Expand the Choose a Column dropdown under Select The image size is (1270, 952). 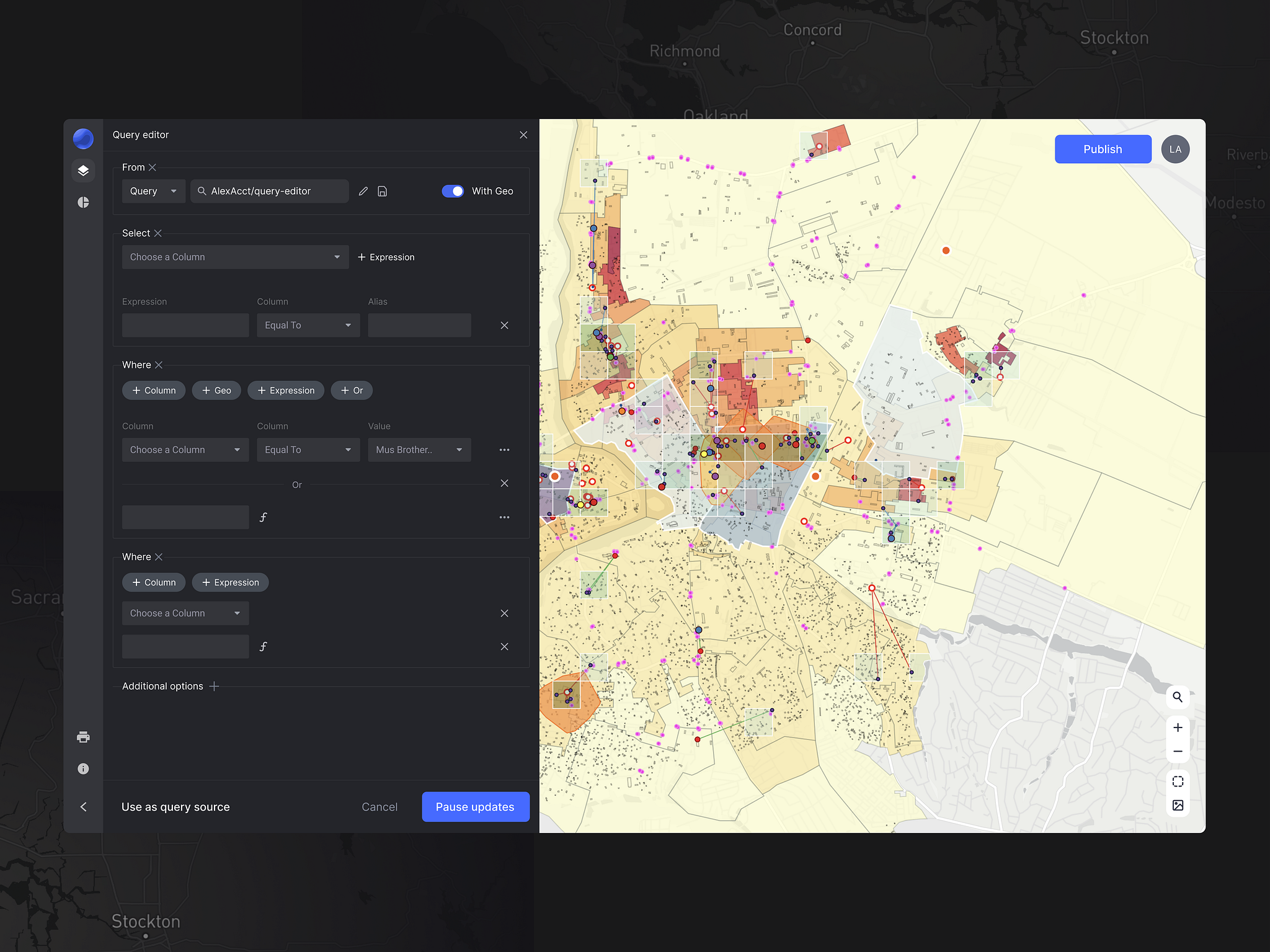pos(235,257)
